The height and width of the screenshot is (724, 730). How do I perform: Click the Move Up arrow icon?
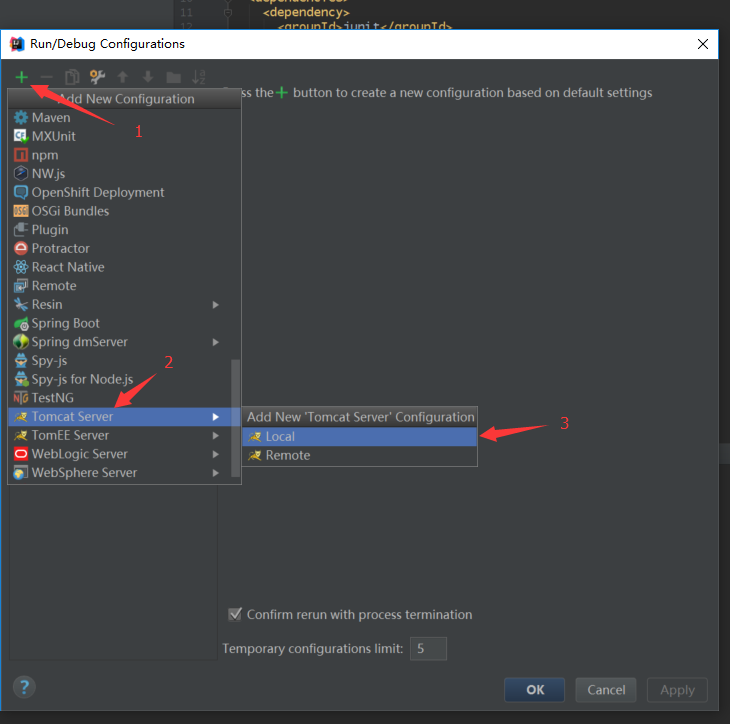(122, 77)
